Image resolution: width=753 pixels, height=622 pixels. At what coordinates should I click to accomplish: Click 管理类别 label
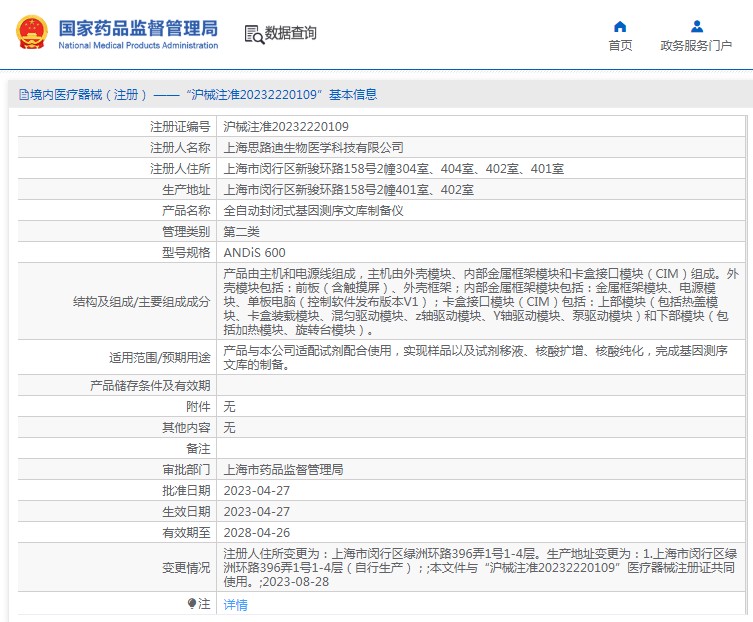click(x=186, y=232)
